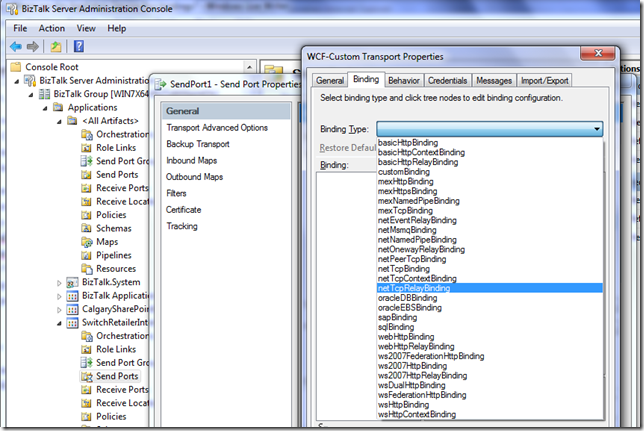Image resolution: width=644 pixels, height=431 pixels.
Task: Choose customBinding from the binding list
Action: pyautogui.click(x=490, y=172)
